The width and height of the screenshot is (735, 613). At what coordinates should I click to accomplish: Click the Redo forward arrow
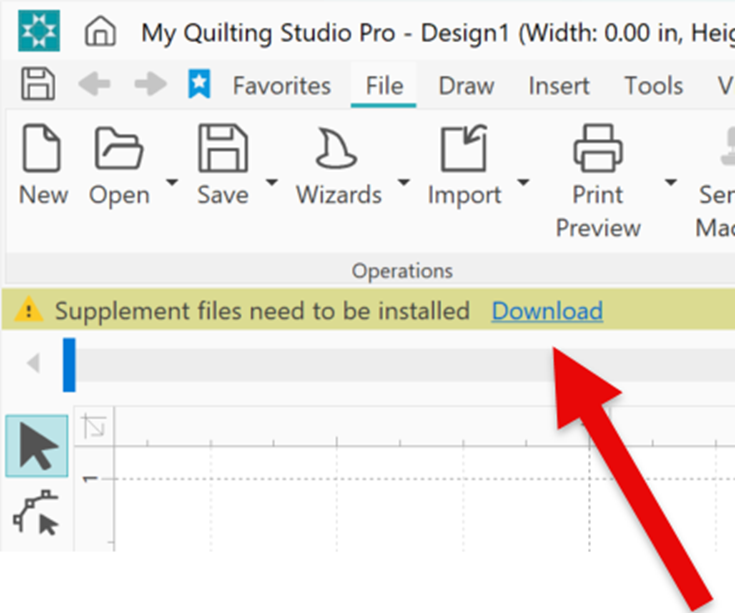150,84
